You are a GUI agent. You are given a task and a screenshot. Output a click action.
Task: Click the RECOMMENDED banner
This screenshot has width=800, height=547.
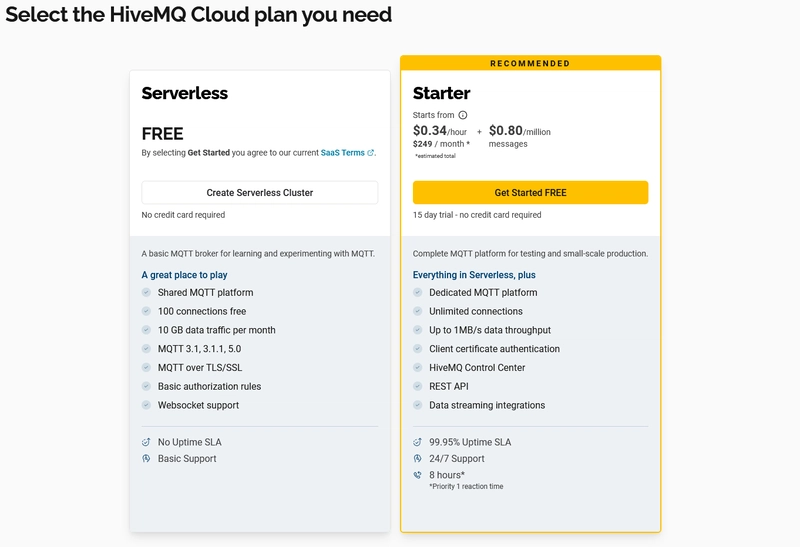530,63
